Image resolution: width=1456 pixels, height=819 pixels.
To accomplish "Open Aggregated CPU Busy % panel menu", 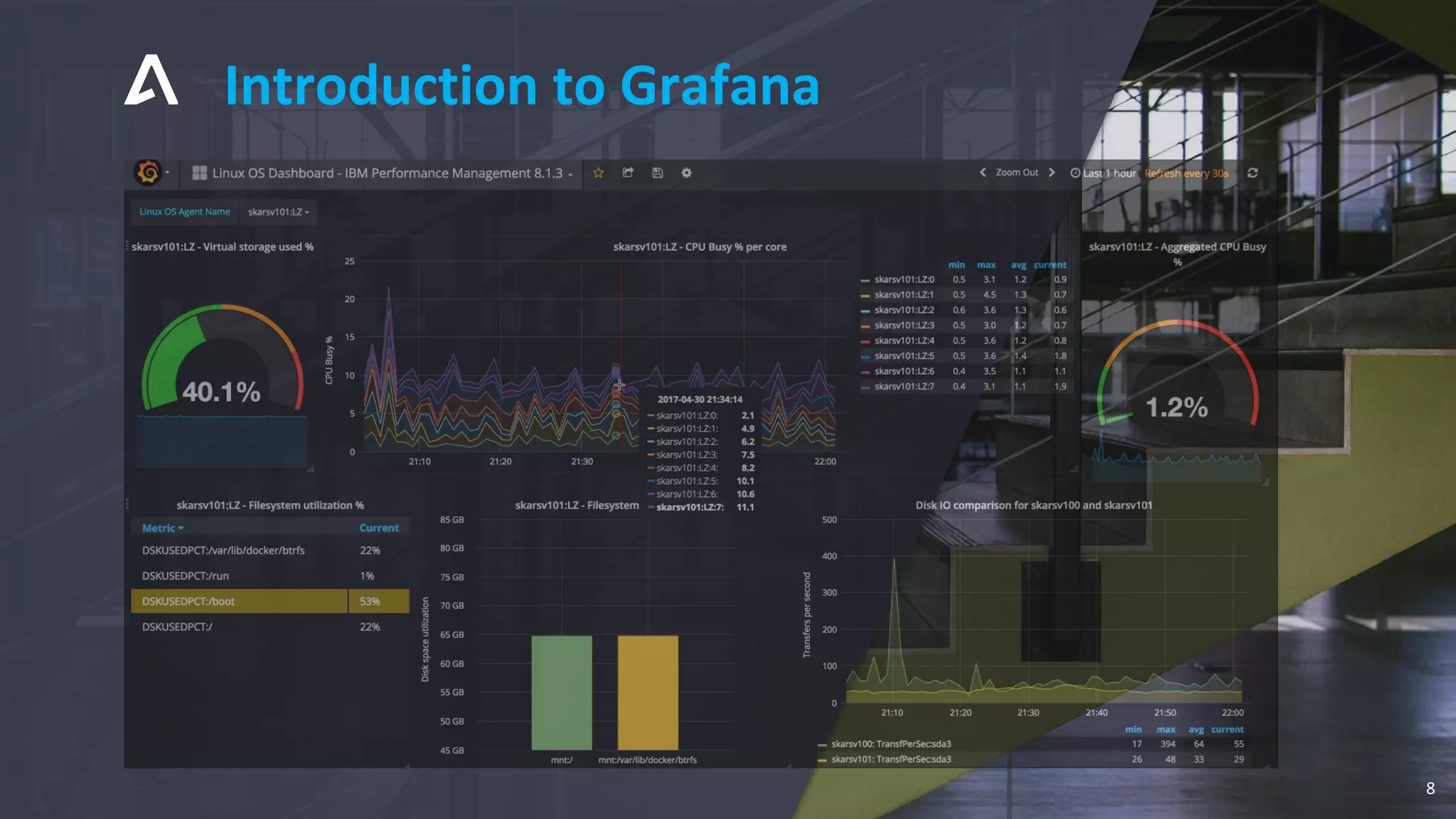I will coord(1177,254).
